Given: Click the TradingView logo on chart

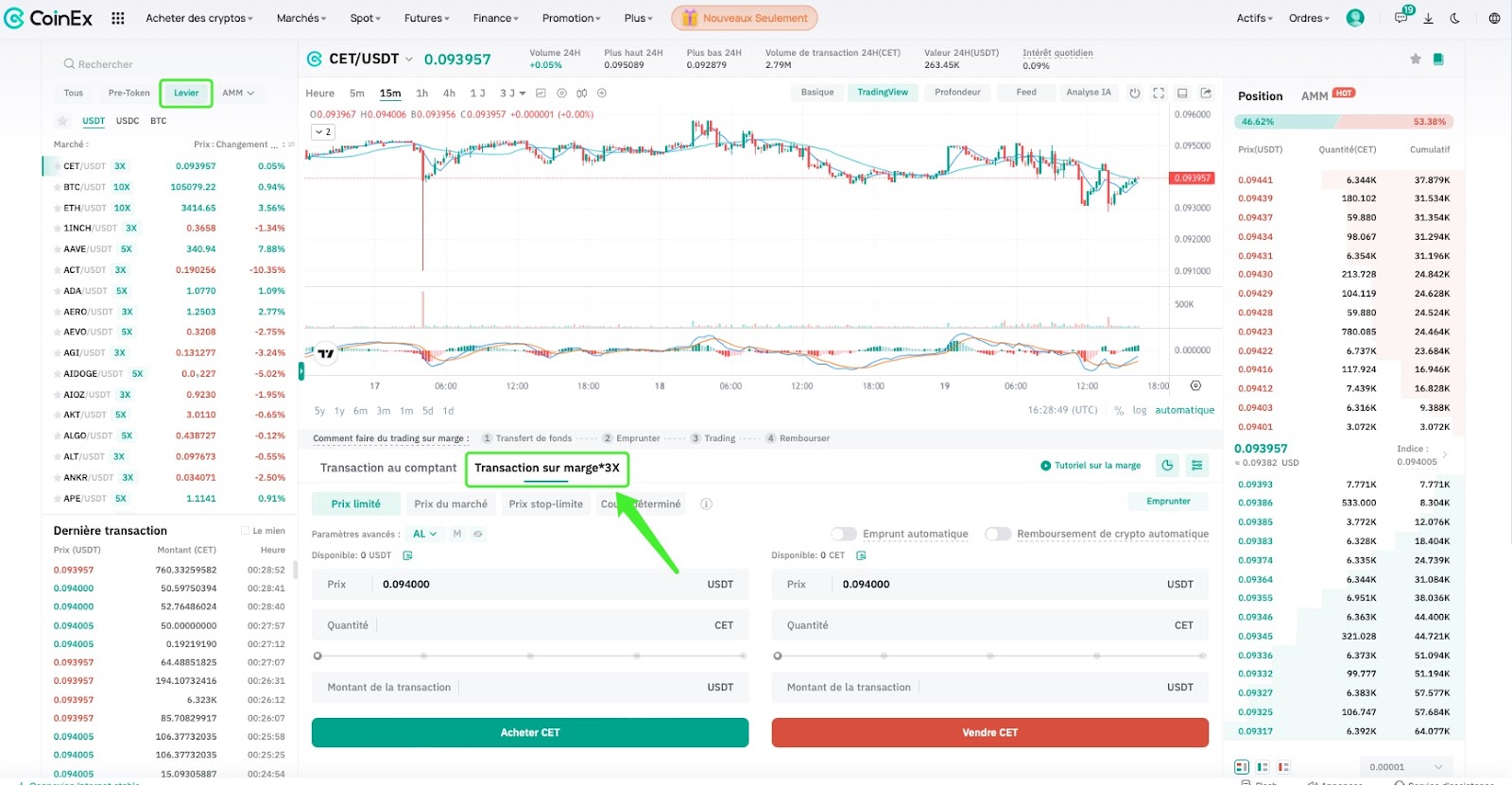Looking at the screenshot, I should coord(326,353).
